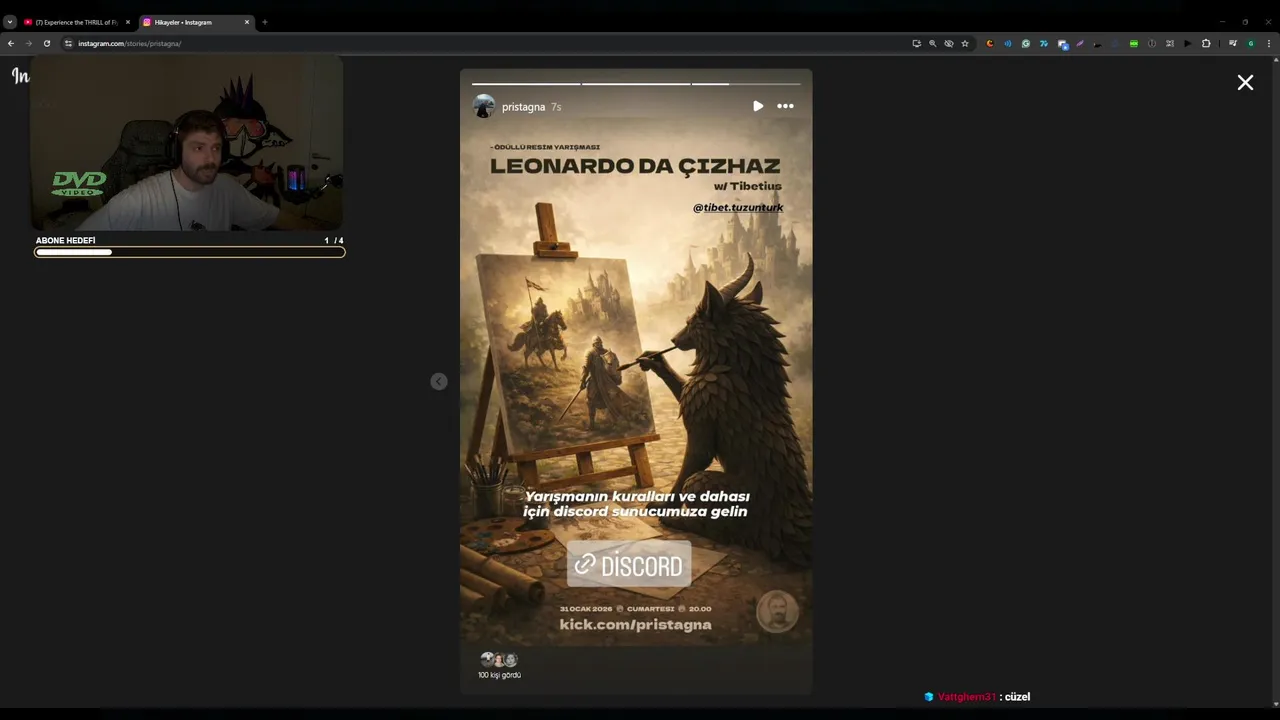Click the blue sound-wave extension icon
Screen dimensions: 1280x720
point(1008,44)
